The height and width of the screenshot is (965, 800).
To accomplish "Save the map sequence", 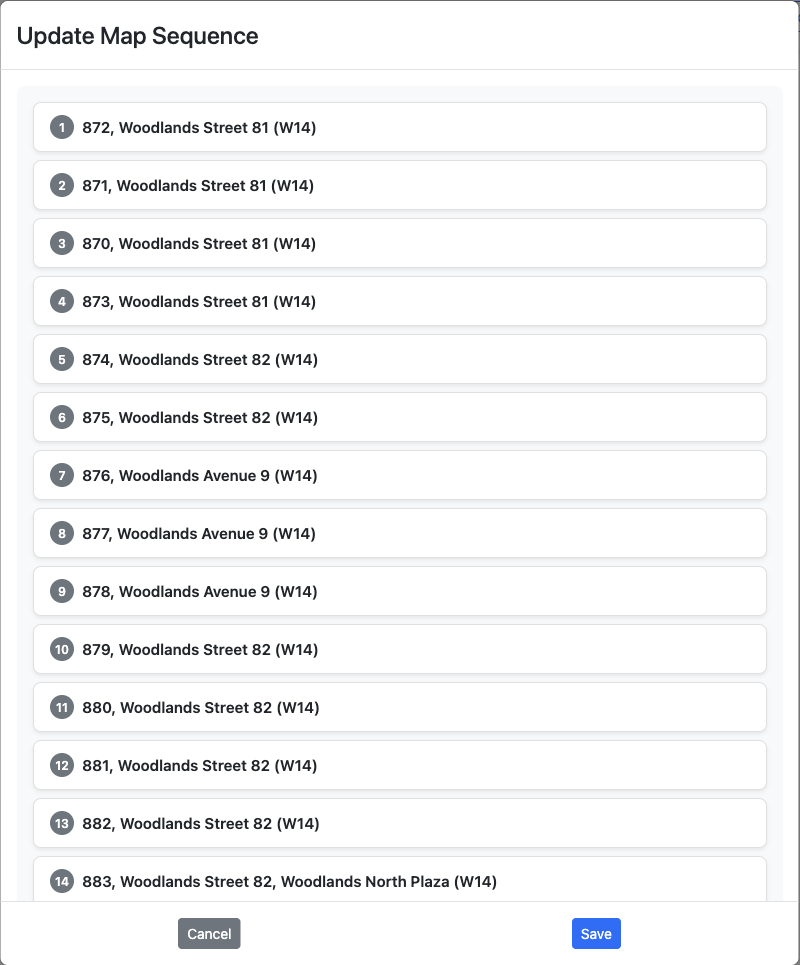I will click(x=596, y=934).
